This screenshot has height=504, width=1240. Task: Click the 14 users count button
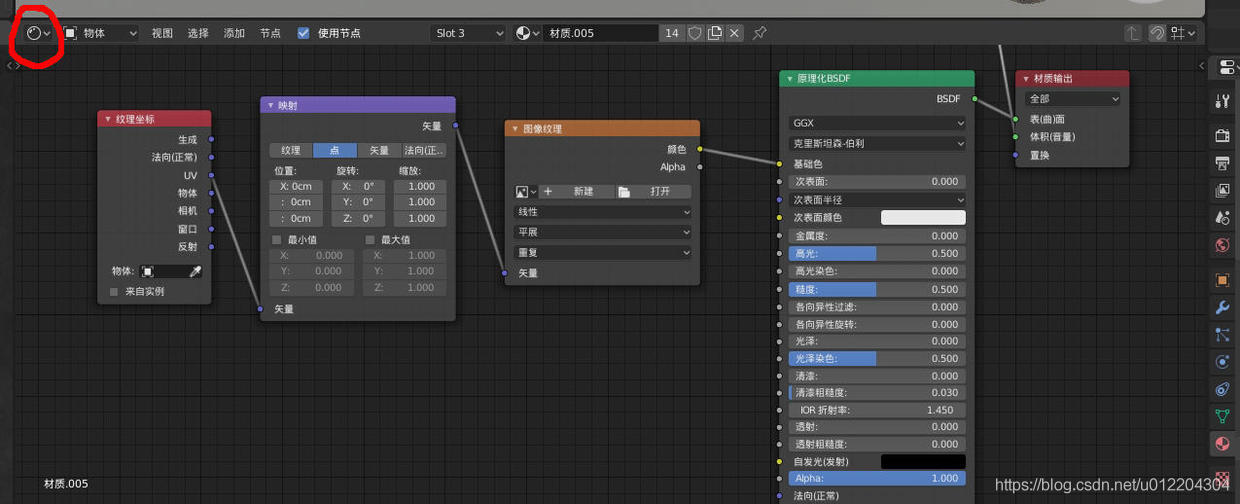672,33
